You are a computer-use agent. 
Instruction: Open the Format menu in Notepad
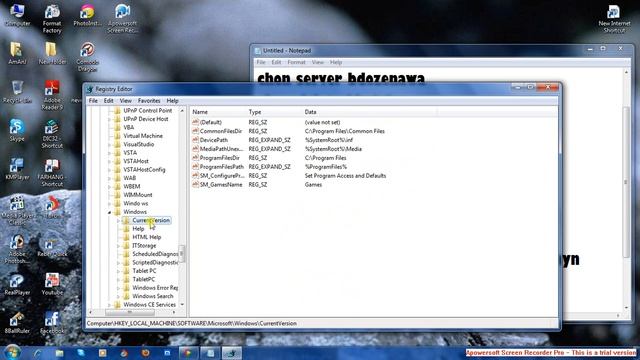point(296,62)
